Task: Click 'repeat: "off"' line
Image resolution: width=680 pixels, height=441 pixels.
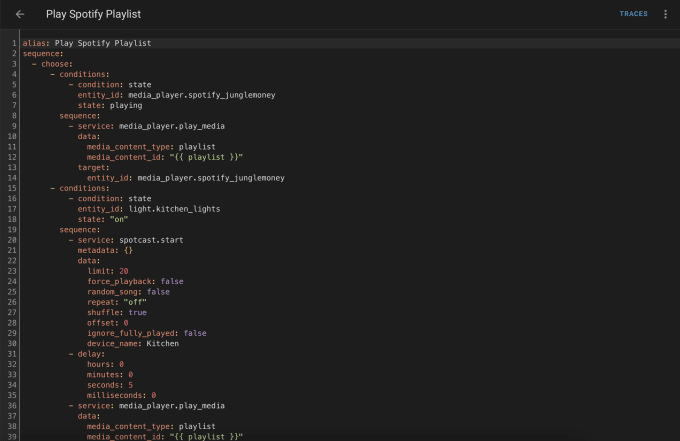Action: pos(117,303)
